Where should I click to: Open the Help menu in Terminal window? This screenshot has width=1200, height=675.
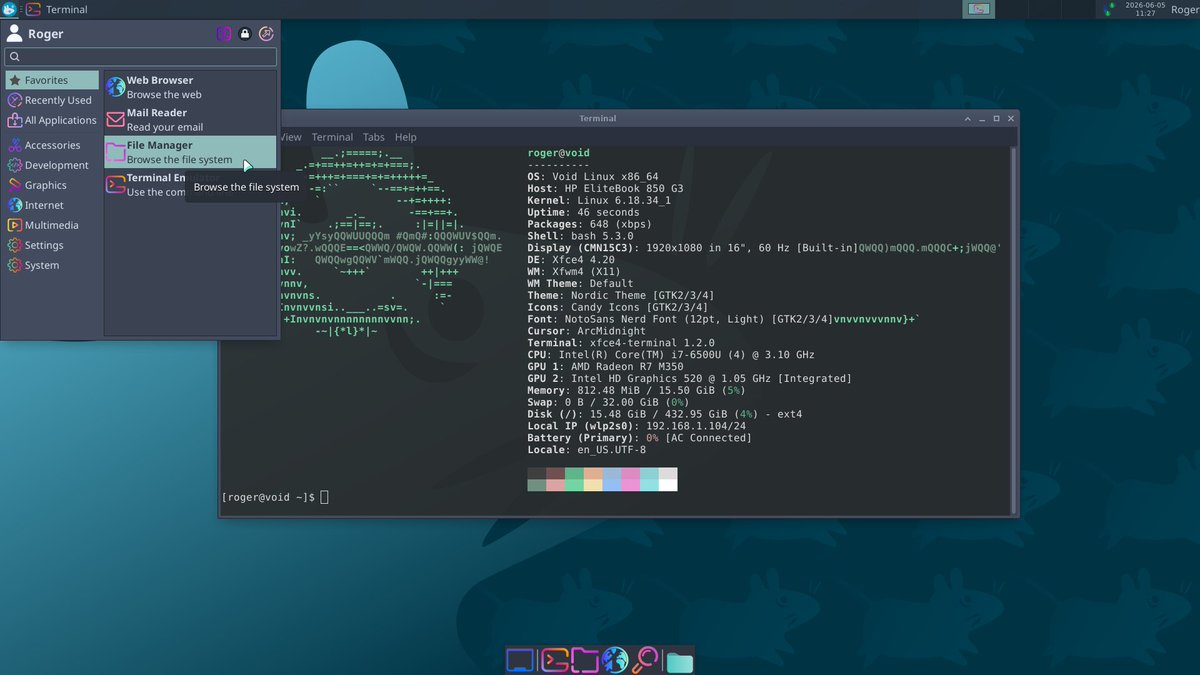click(x=405, y=137)
